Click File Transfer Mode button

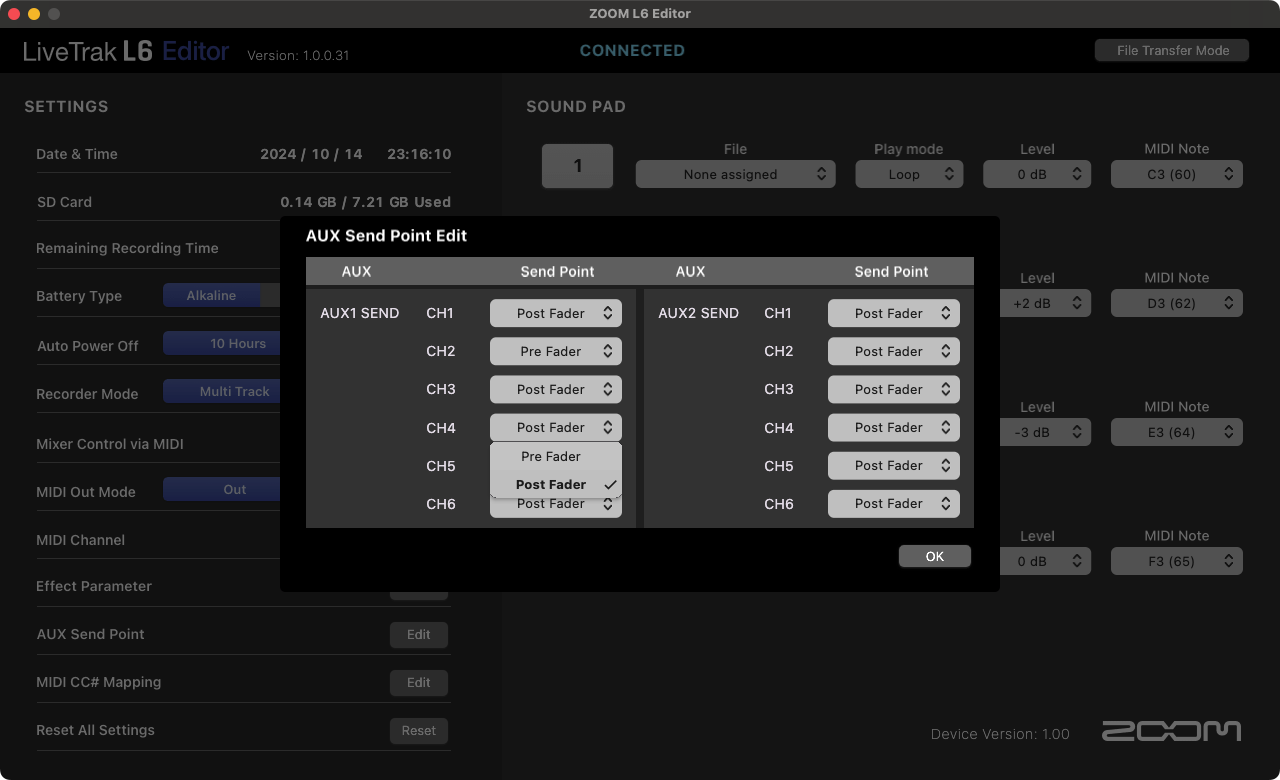click(x=1172, y=50)
